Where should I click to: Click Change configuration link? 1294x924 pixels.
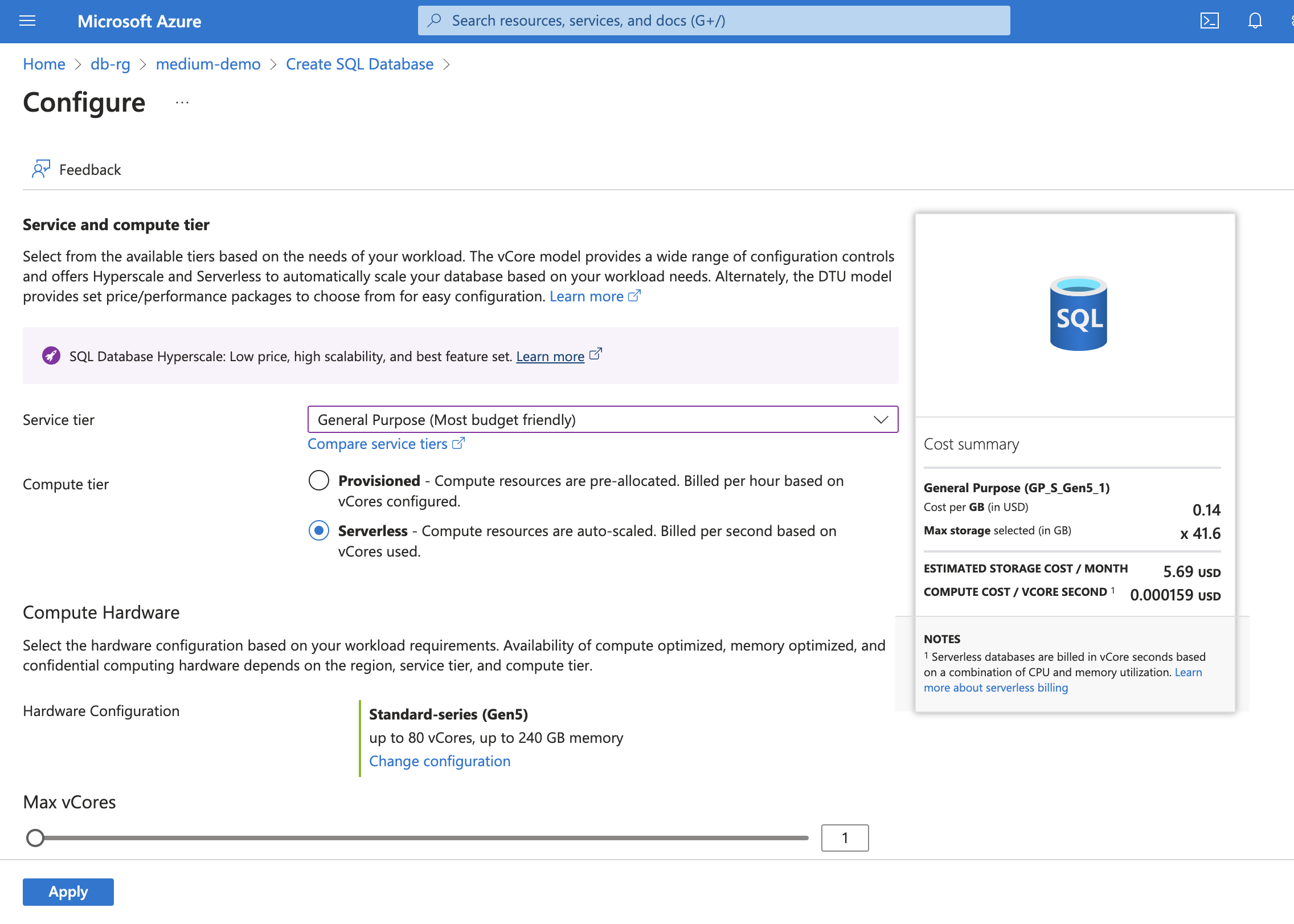point(440,761)
